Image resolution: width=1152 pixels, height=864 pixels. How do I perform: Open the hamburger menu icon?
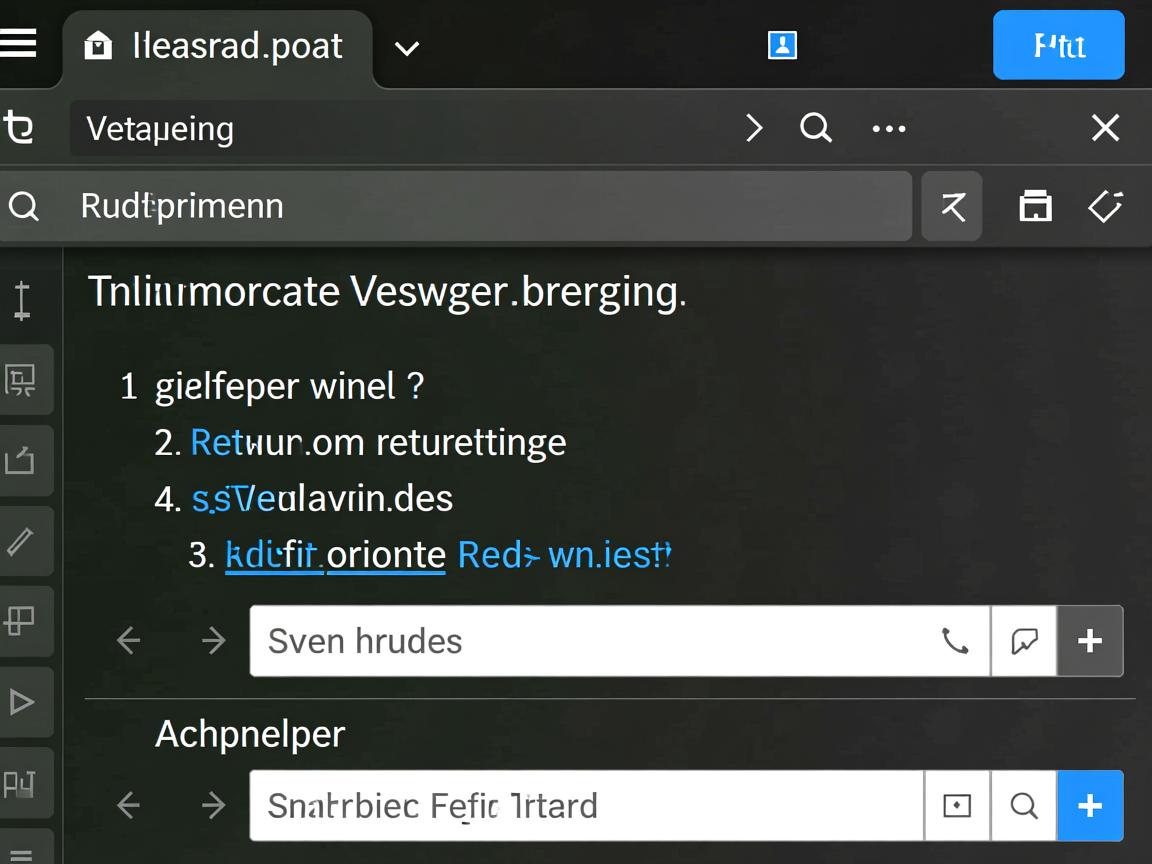[18, 44]
